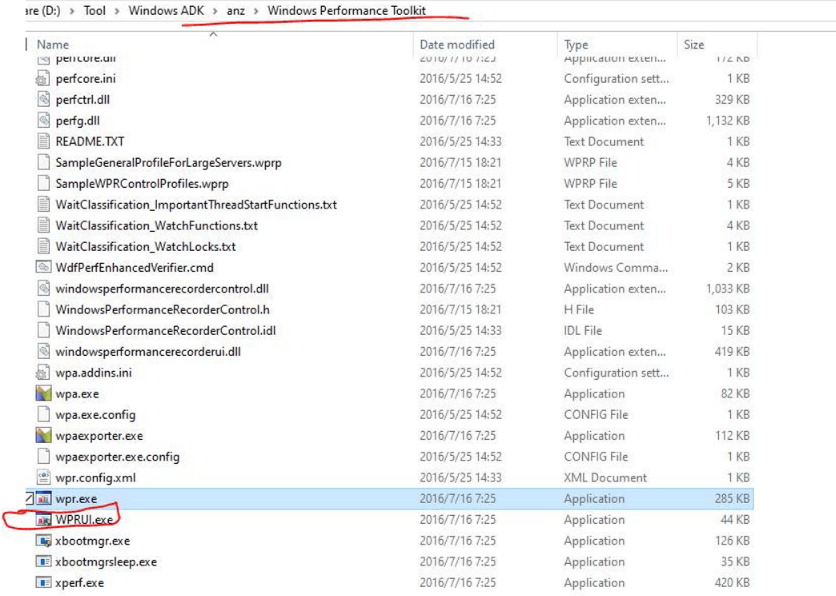Click the perfcore.ini file icon

click(x=43, y=79)
